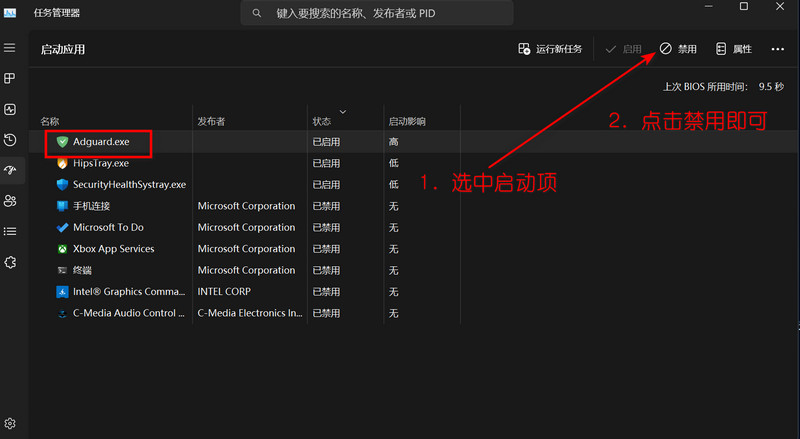The height and width of the screenshot is (439, 800).
Task: Sort by 发布者 column header
Action: click(x=211, y=121)
